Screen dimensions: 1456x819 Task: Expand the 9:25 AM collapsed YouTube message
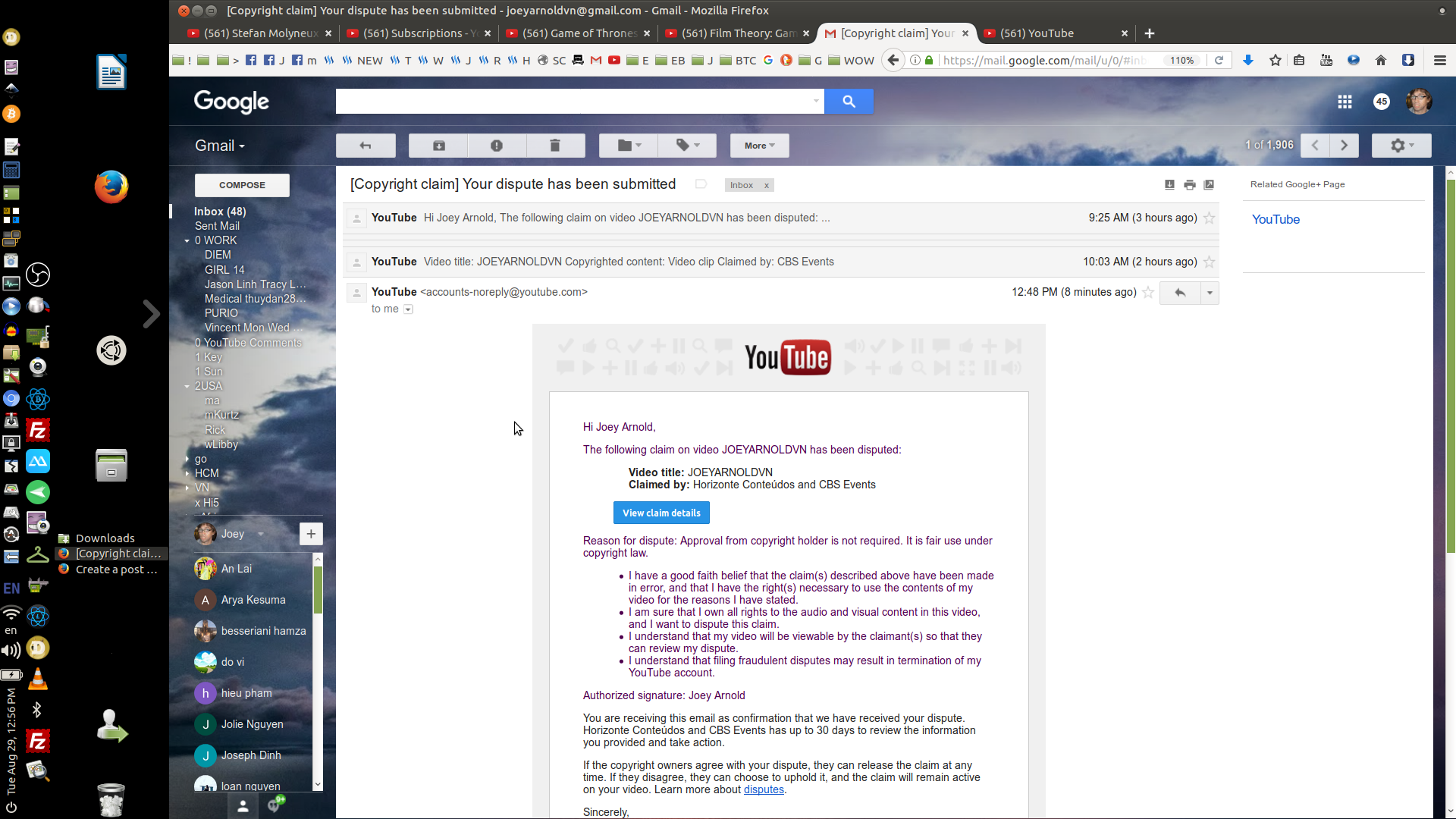pos(781,218)
